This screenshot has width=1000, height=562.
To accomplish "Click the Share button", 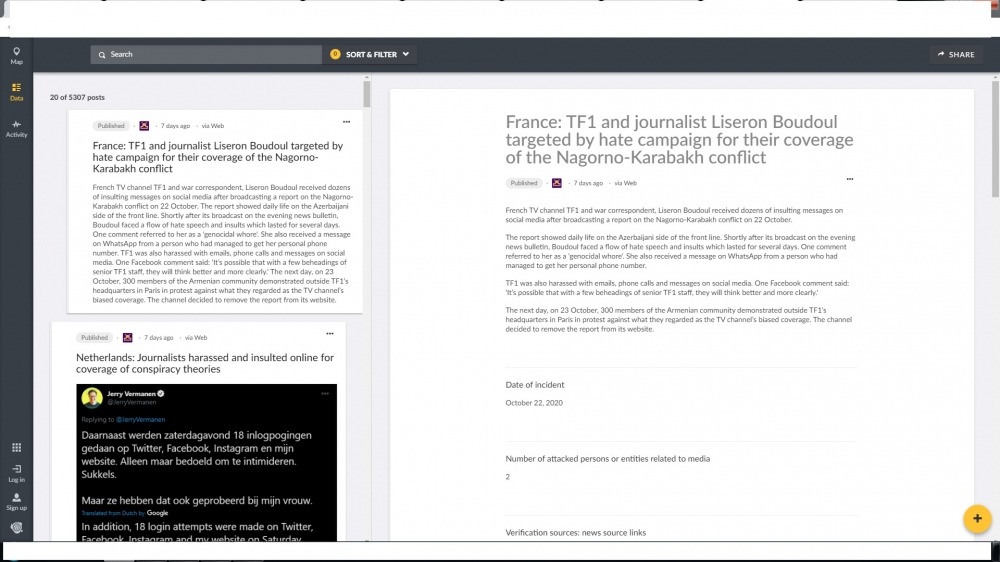I will (x=955, y=54).
